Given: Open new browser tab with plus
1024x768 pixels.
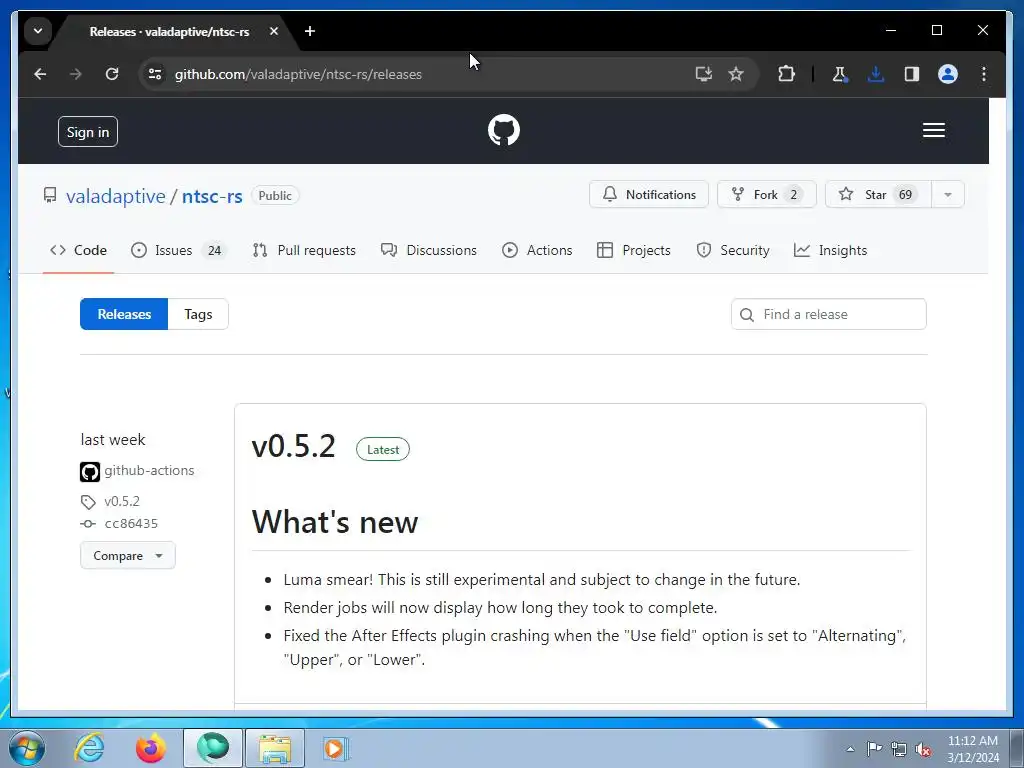Looking at the screenshot, I should point(310,31).
